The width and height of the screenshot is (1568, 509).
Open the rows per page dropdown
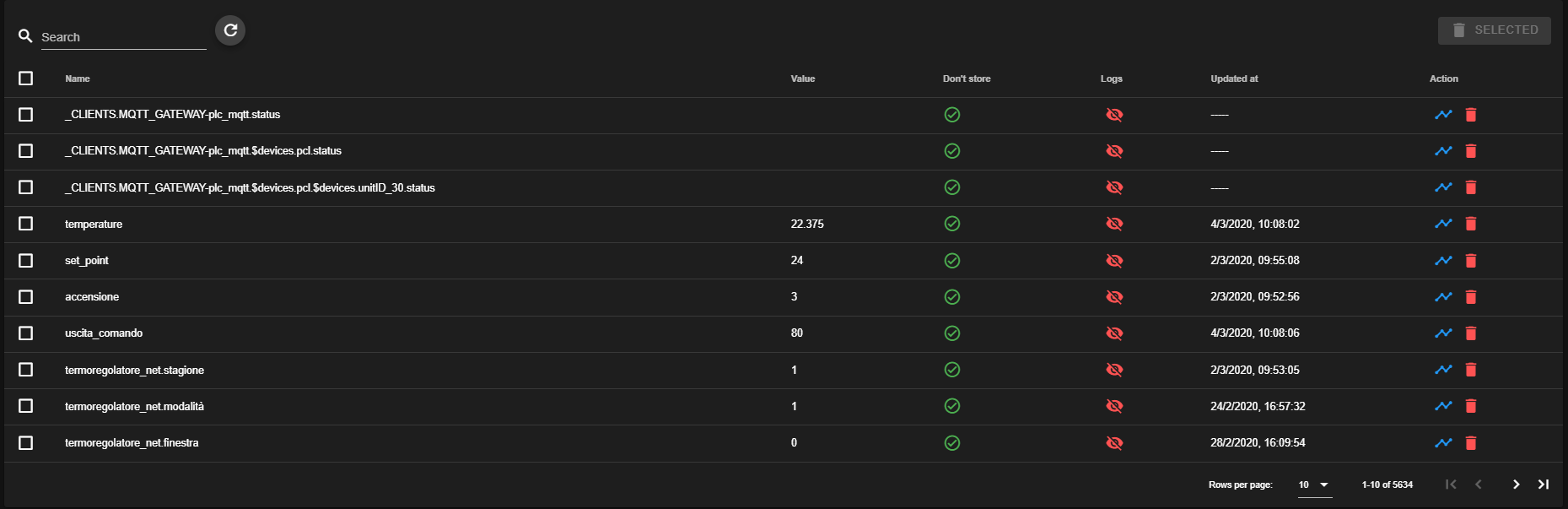click(1314, 485)
